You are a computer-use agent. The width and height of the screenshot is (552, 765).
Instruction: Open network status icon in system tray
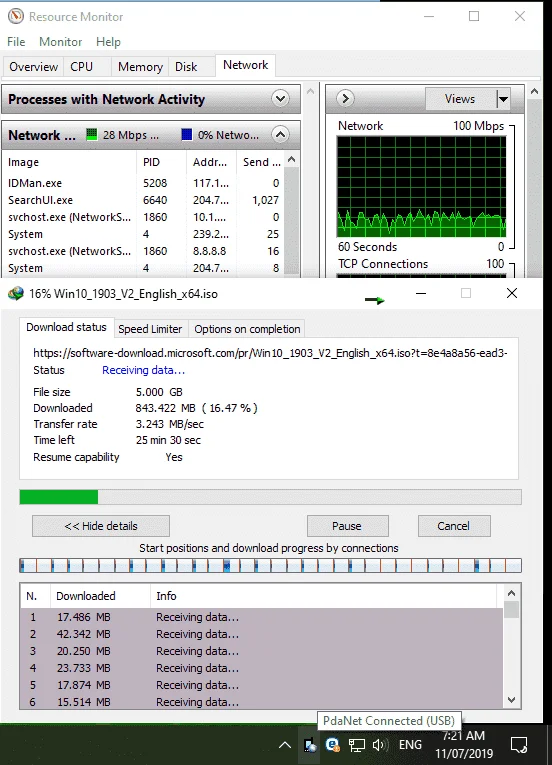356,745
